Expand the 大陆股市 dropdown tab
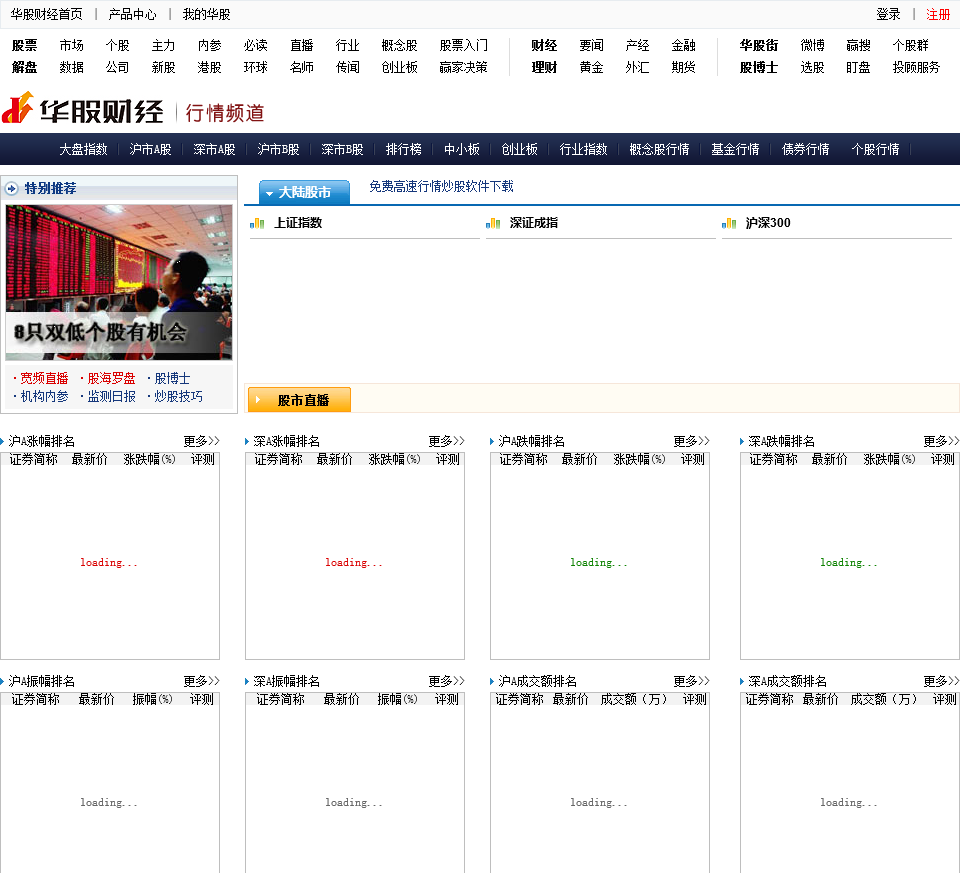960x873 pixels. pos(304,192)
